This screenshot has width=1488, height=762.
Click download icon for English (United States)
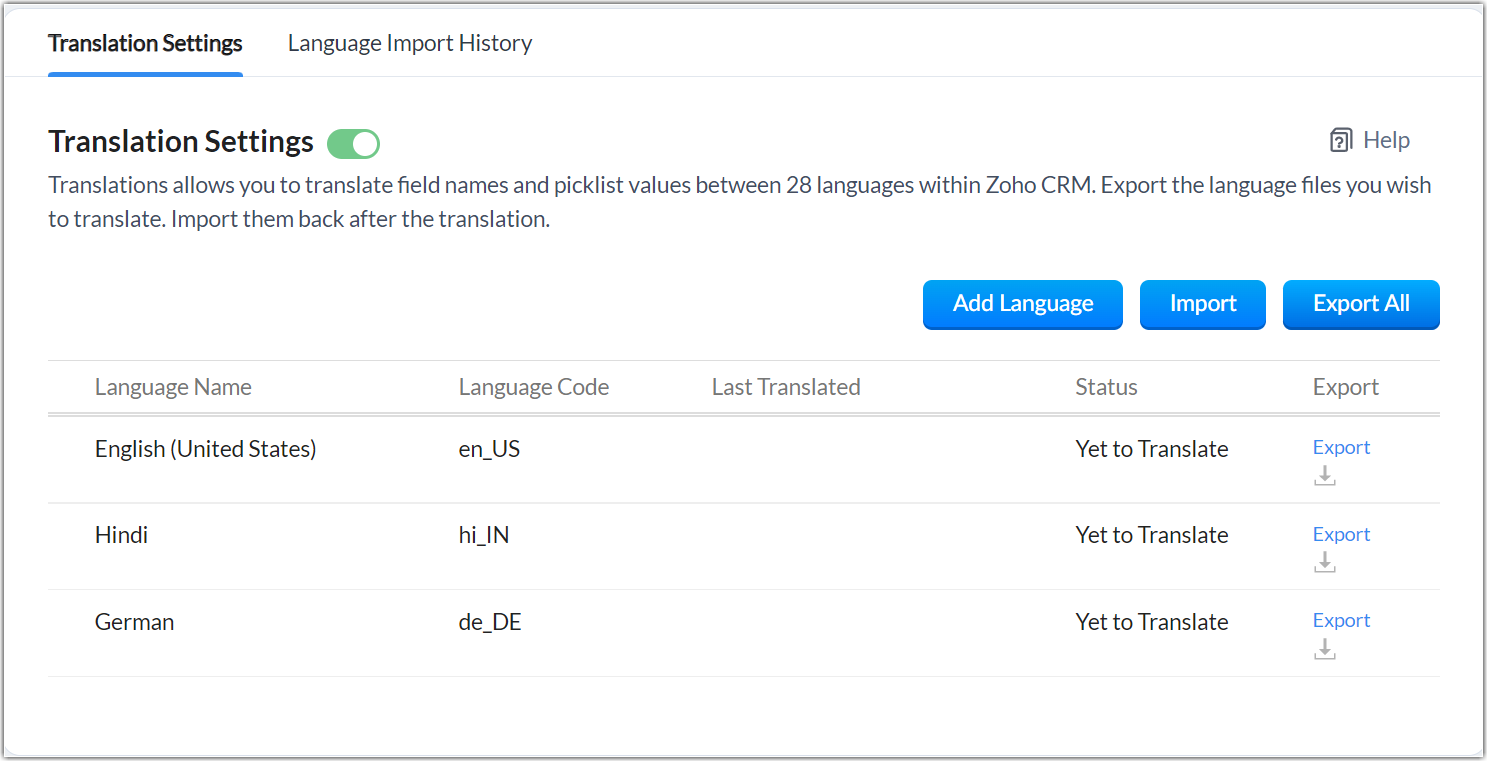pyautogui.click(x=1325, y=476)
